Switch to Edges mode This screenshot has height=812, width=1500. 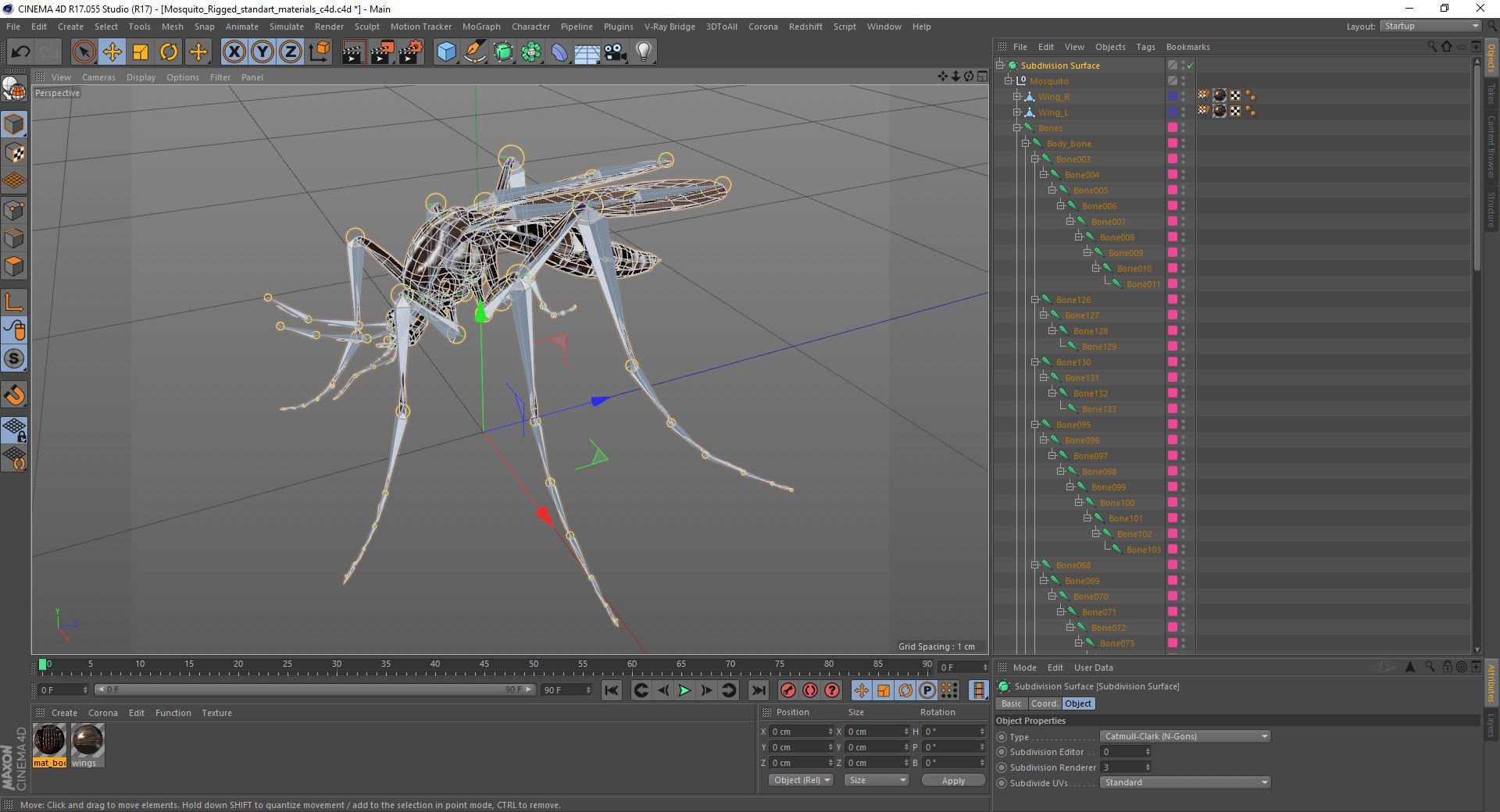(14, 238)
